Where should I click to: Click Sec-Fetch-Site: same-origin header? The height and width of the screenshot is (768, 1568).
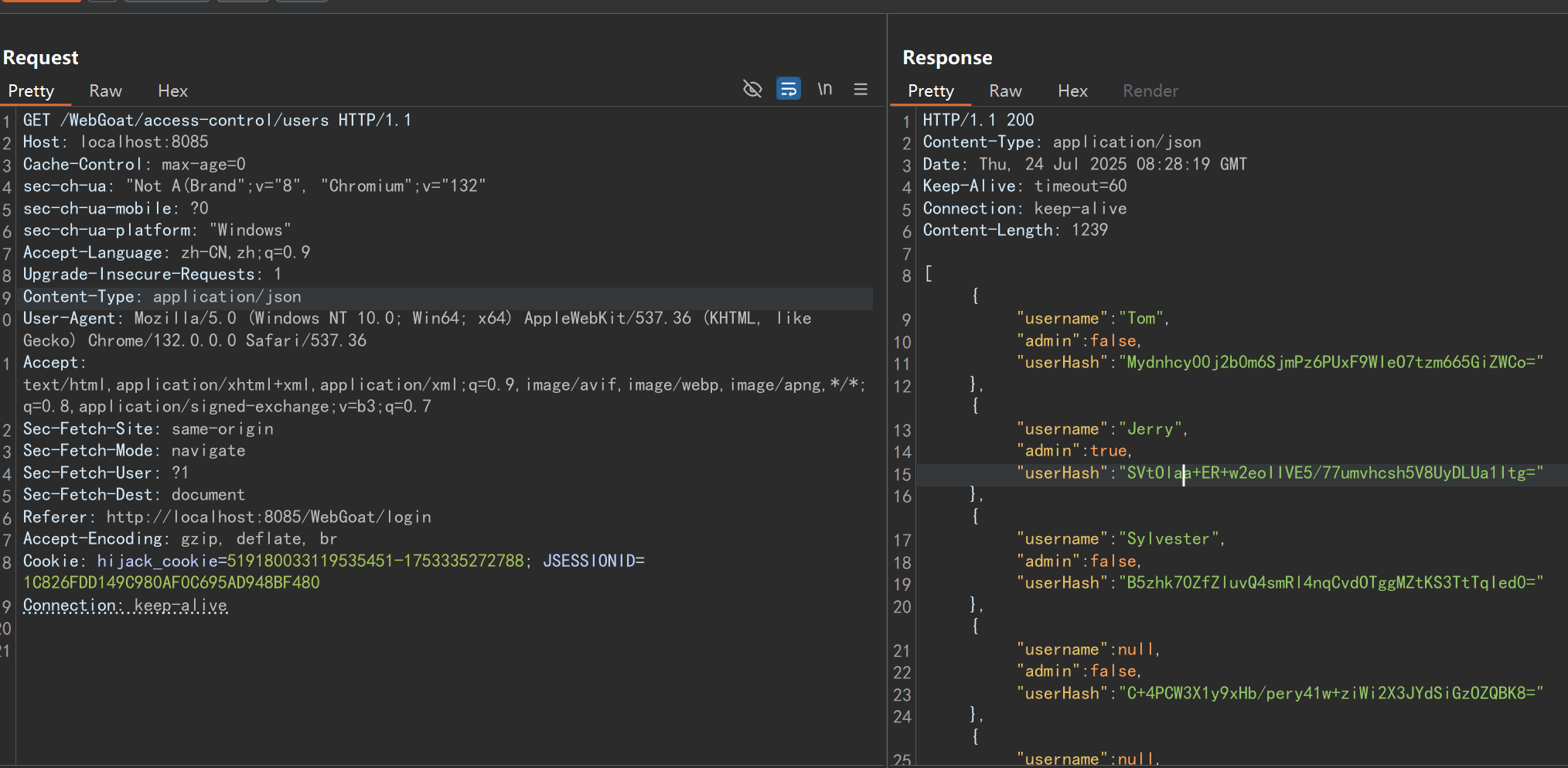pyautogui.click(x=148, y=429)
